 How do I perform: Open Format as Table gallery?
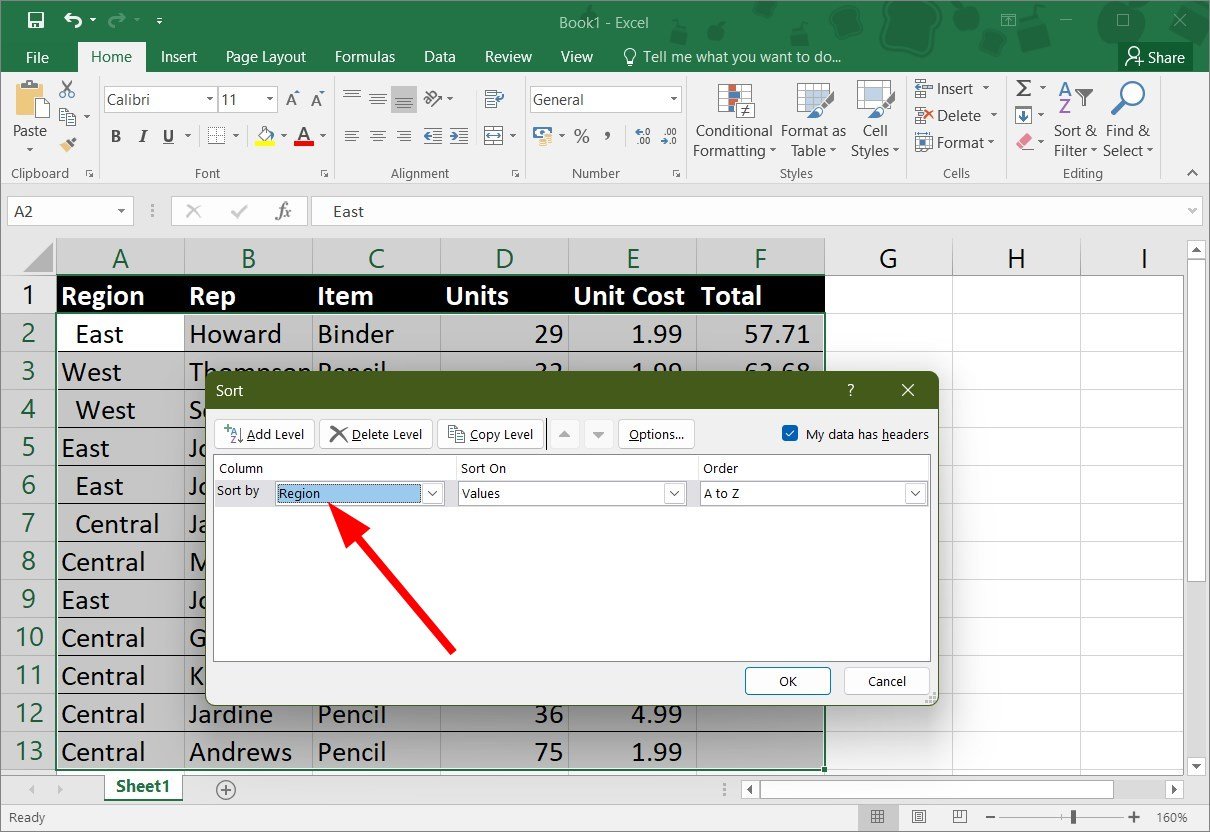tap(813, 120)
